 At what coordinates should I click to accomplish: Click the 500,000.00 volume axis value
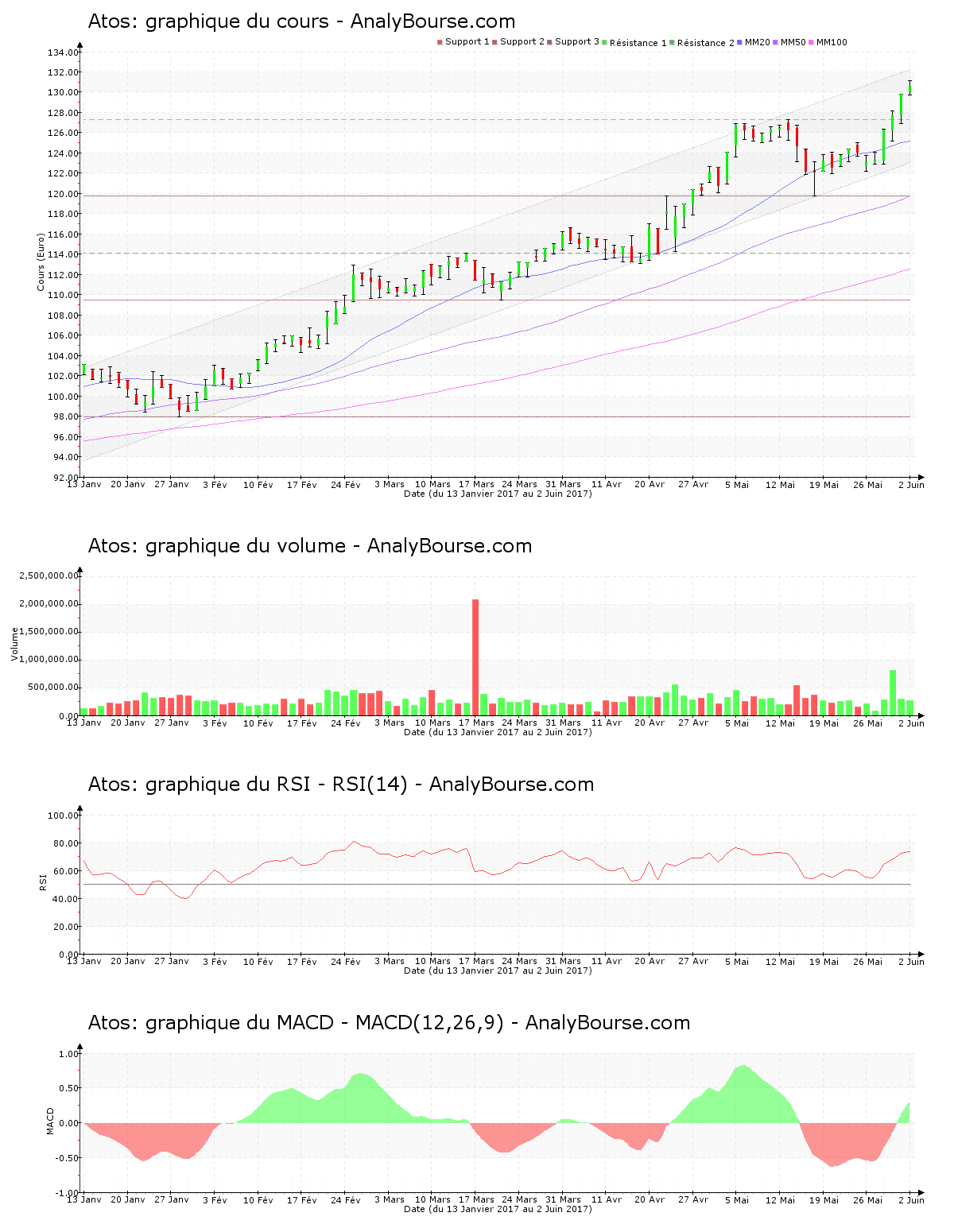[53, 687]
